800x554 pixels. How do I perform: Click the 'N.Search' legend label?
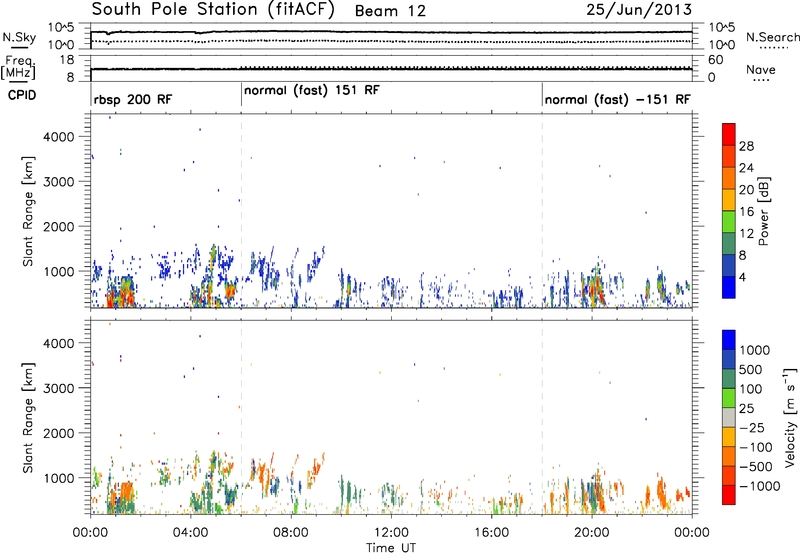772,37
